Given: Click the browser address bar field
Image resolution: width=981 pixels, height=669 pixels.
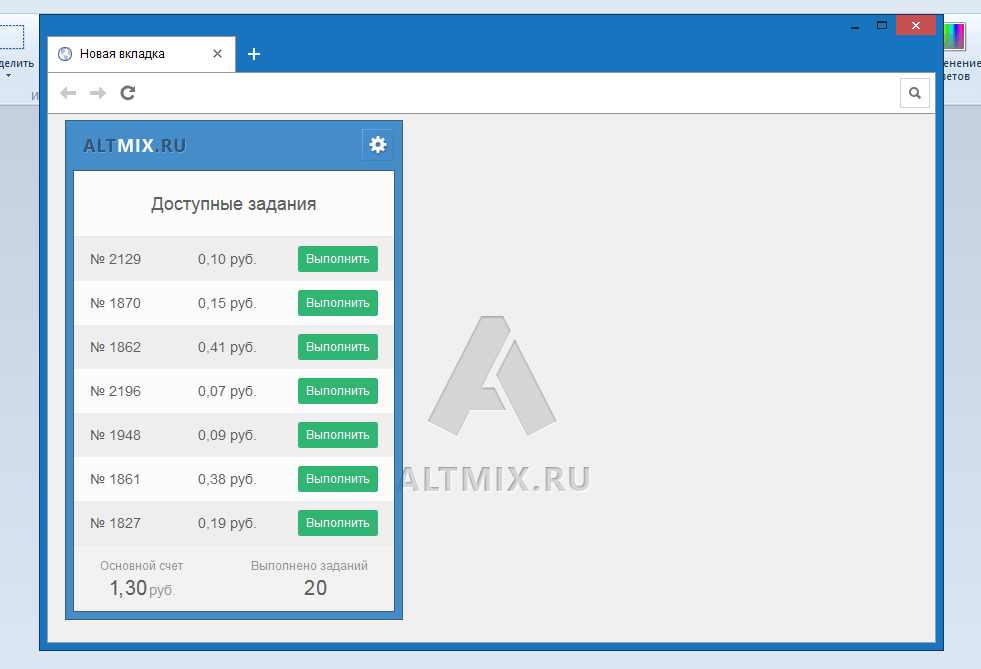Looking at the screenshot, I should (518, 93).
